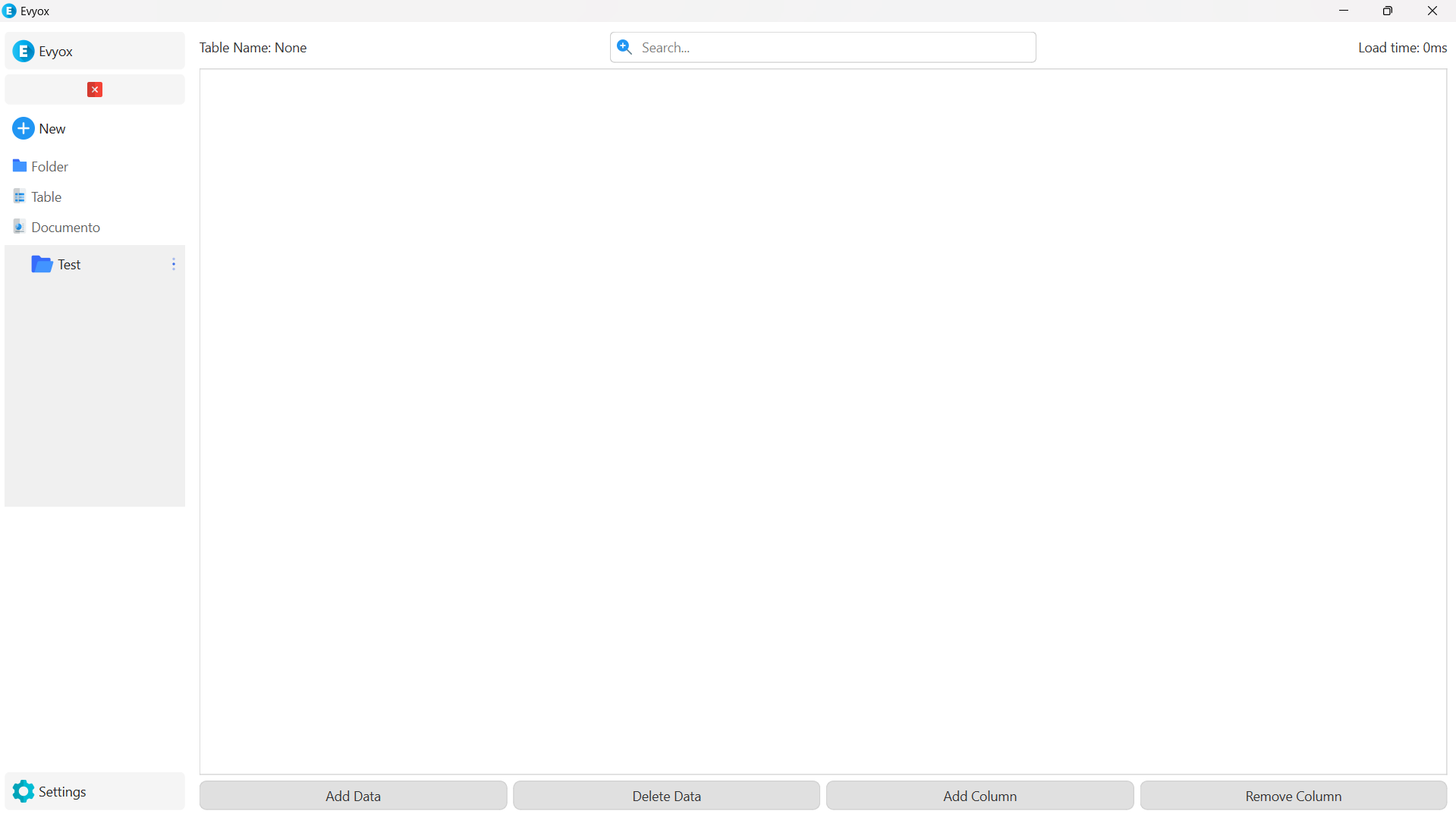Image resolution: width=1456 pixels, height=817 pixels.
Task: Click the blue plus New icon
Action: click(24, 128)
